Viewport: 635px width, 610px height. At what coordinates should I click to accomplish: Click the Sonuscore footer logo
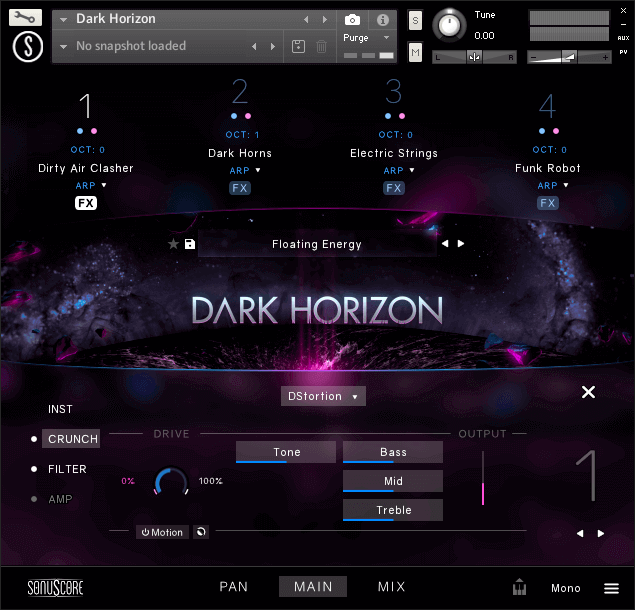click(x=55, y=588)
